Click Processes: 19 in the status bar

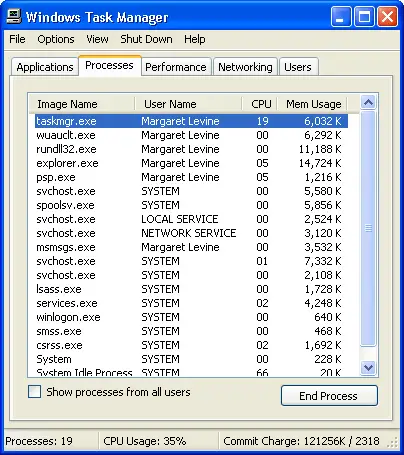click(x=39, y=441)
